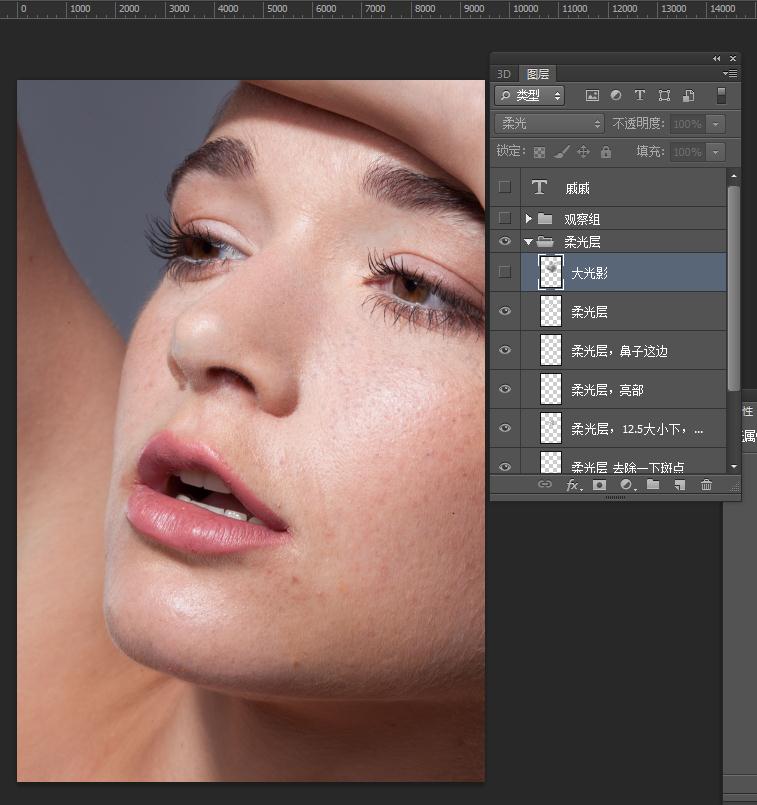The height and width of the screenshot is (805, 757).
Task: Open the 不透明度 opacity slider arrow
Action: point(715,124)
